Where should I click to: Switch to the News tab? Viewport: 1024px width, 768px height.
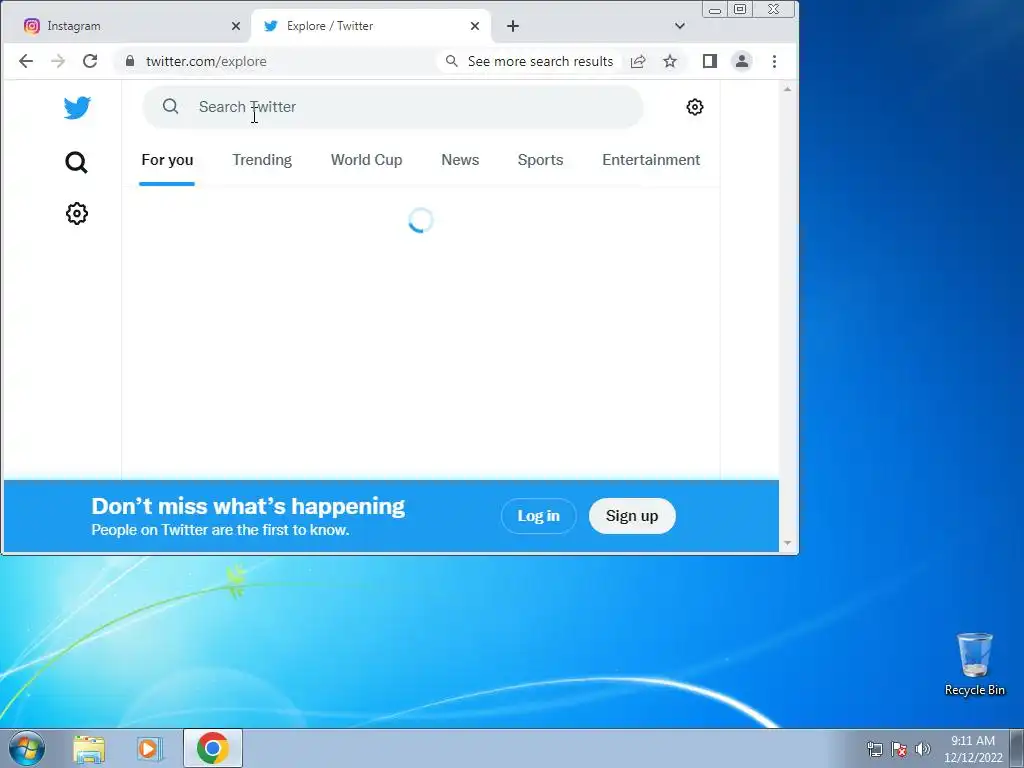[x=460, y=160]
